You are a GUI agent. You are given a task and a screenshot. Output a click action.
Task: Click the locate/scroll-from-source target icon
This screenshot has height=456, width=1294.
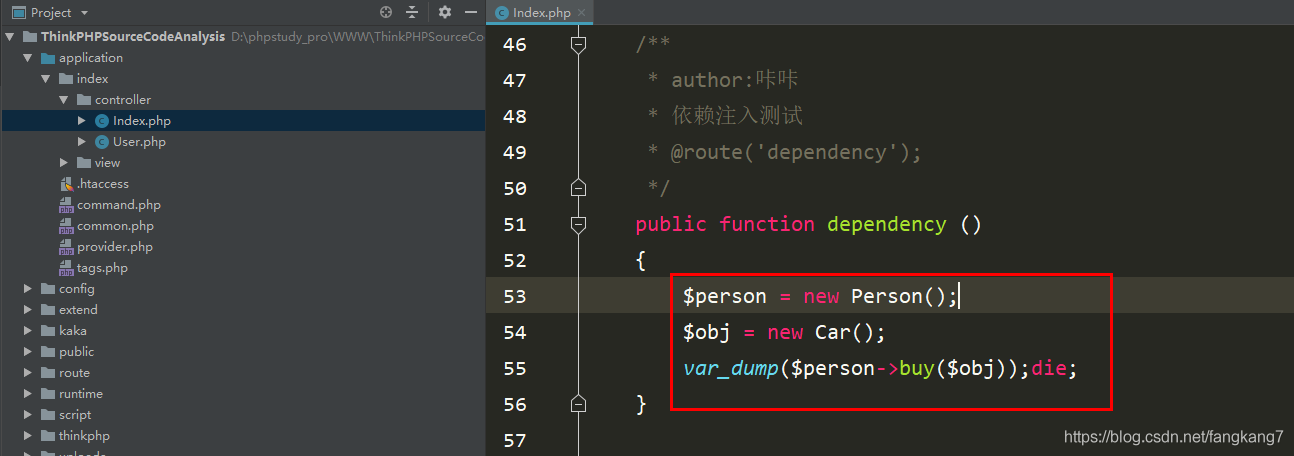tap(386, 13)
